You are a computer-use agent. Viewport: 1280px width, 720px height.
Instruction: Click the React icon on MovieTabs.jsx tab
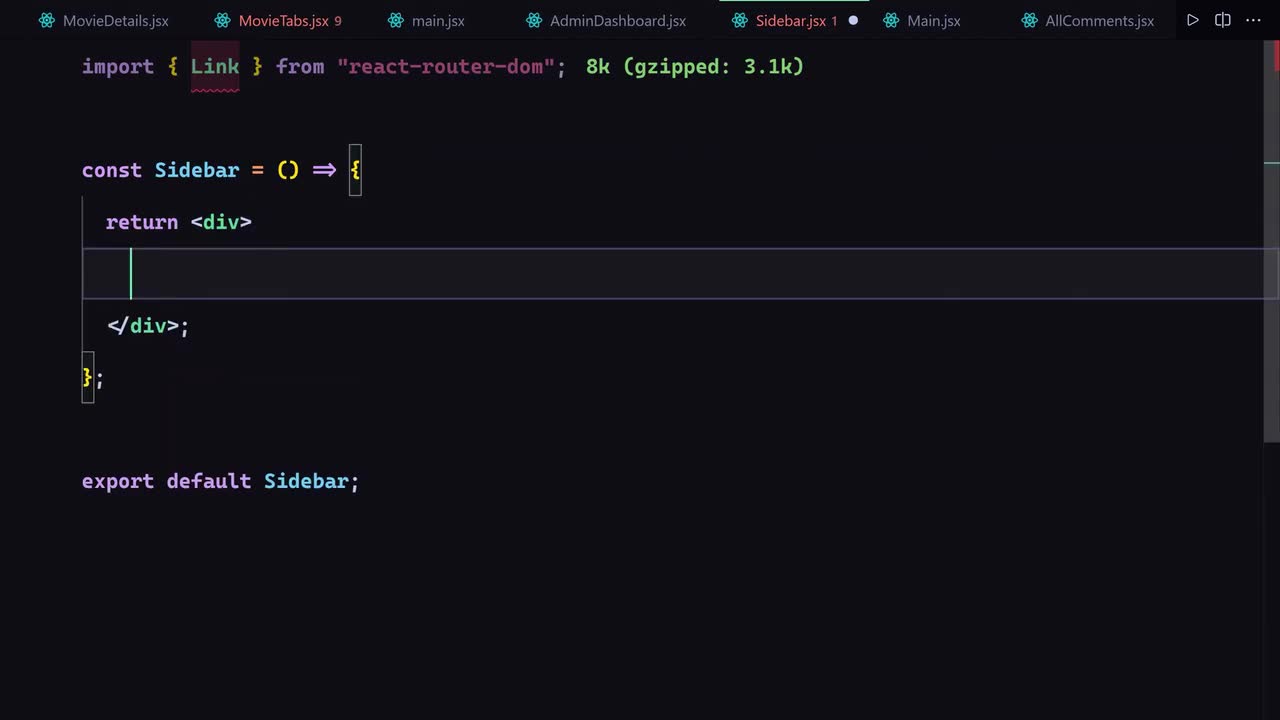coord(223,20)
